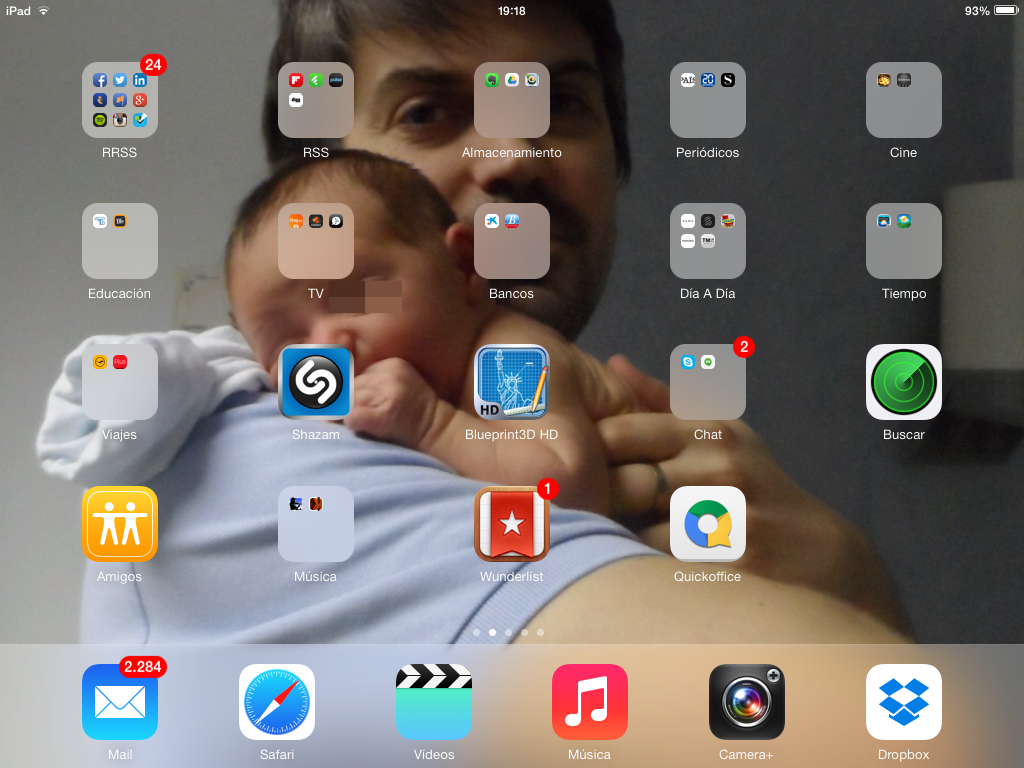Open Camera+ in the dock

[x=746, y=702]
